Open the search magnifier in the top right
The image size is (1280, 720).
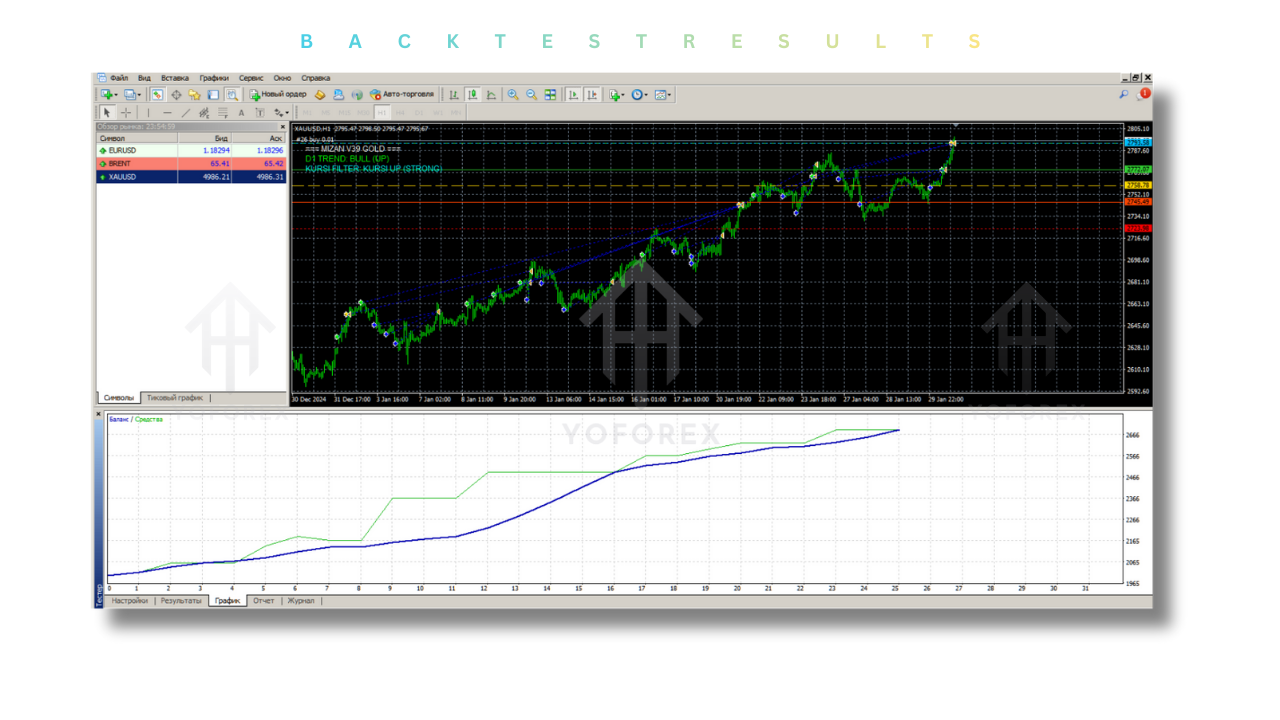coord(1123,95)
